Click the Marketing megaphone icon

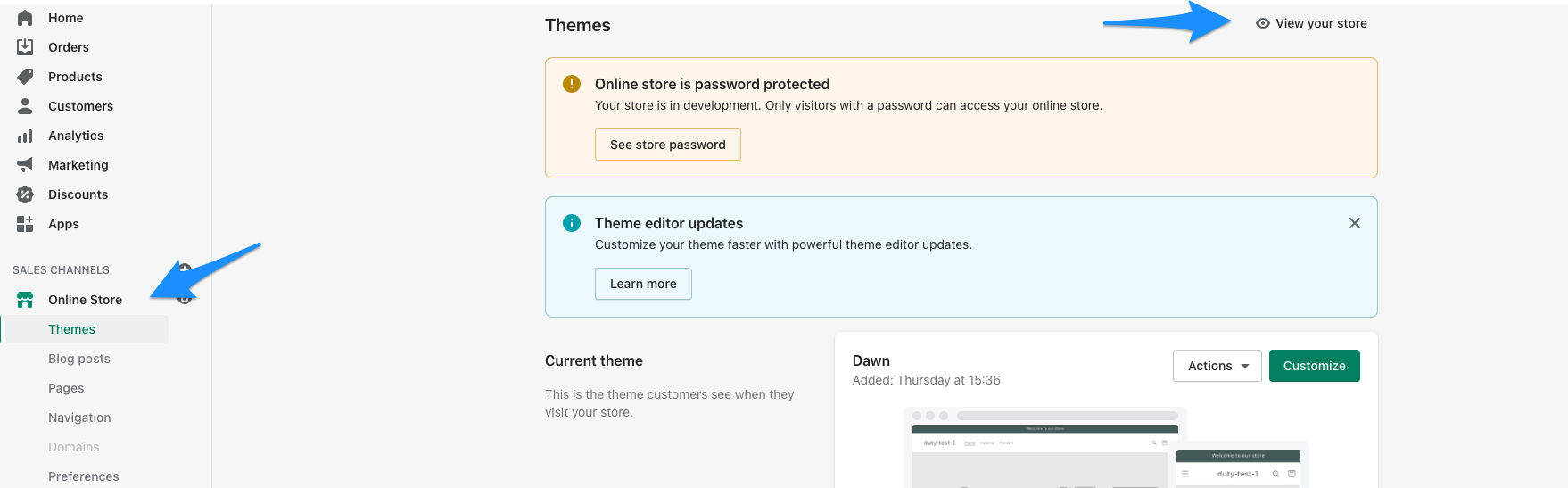25,165
